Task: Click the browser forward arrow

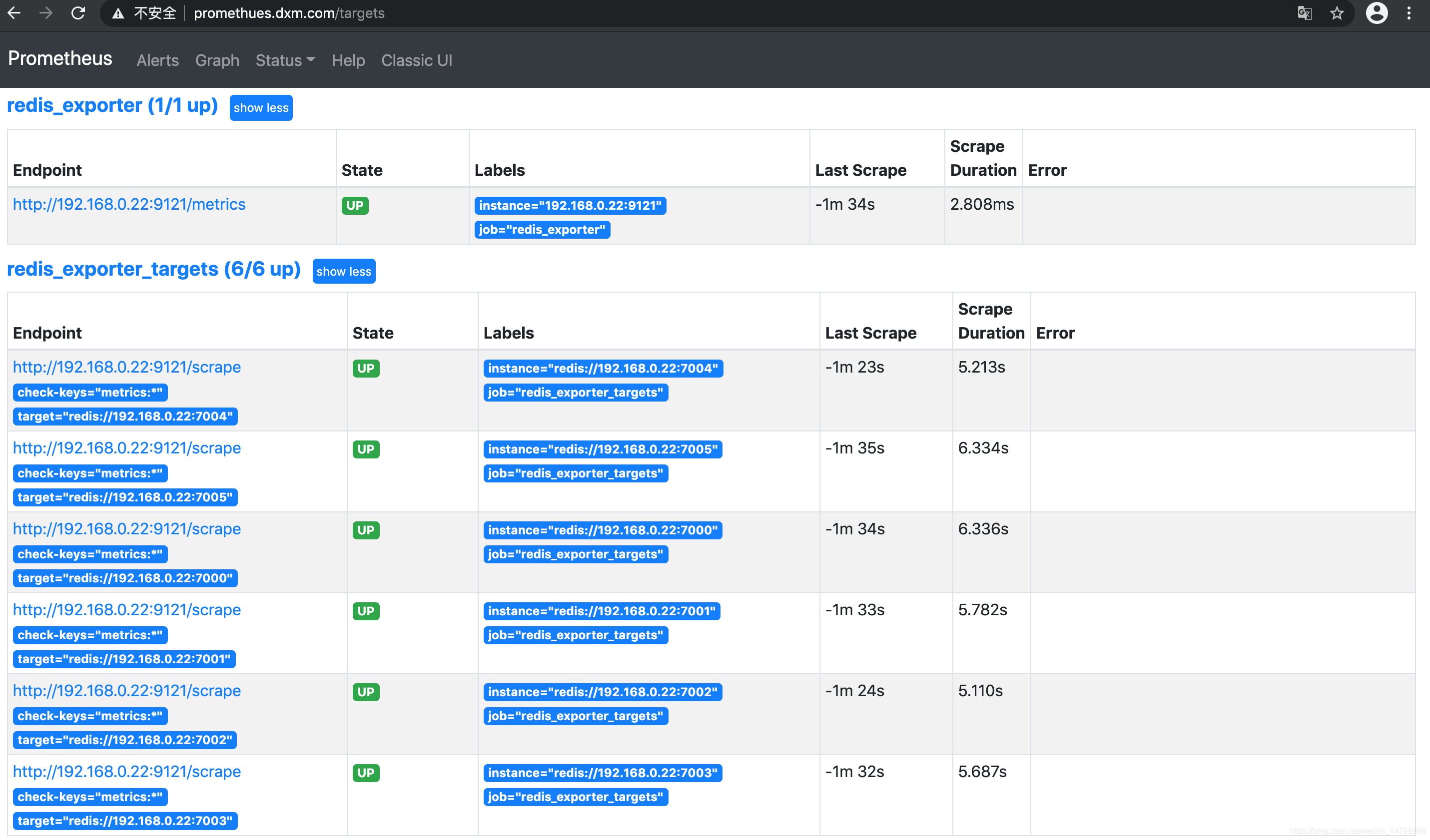Action: coord(46,13)
